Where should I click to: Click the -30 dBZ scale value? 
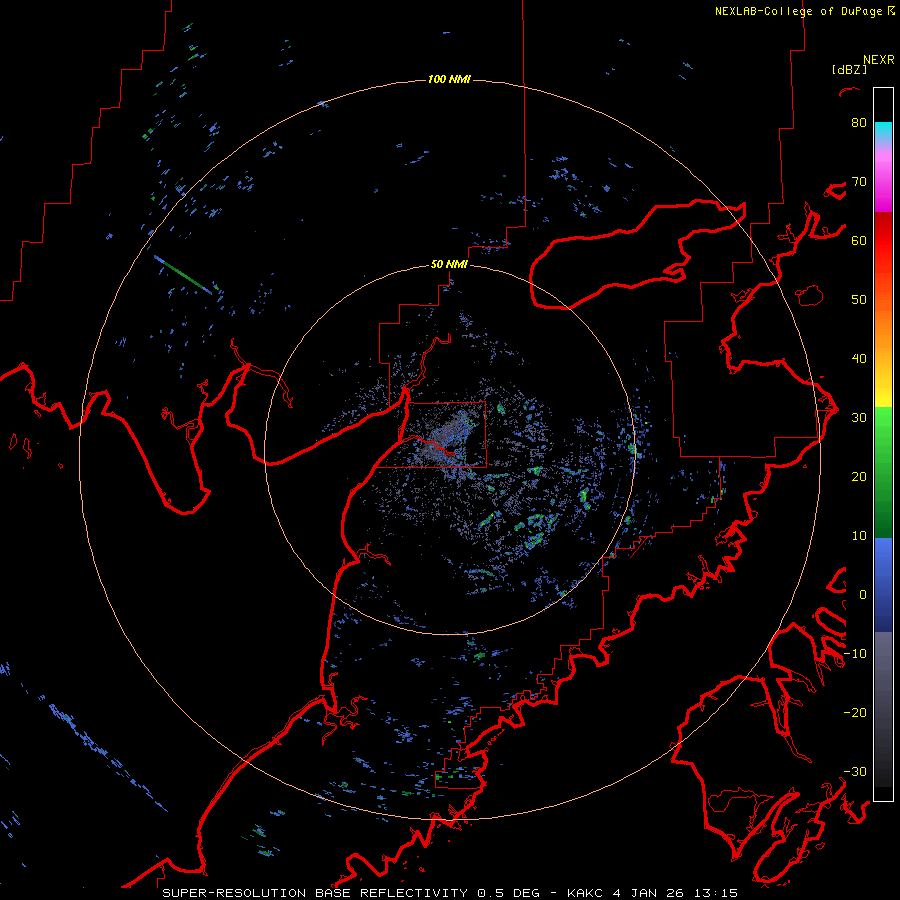click(x=855, y=771)
